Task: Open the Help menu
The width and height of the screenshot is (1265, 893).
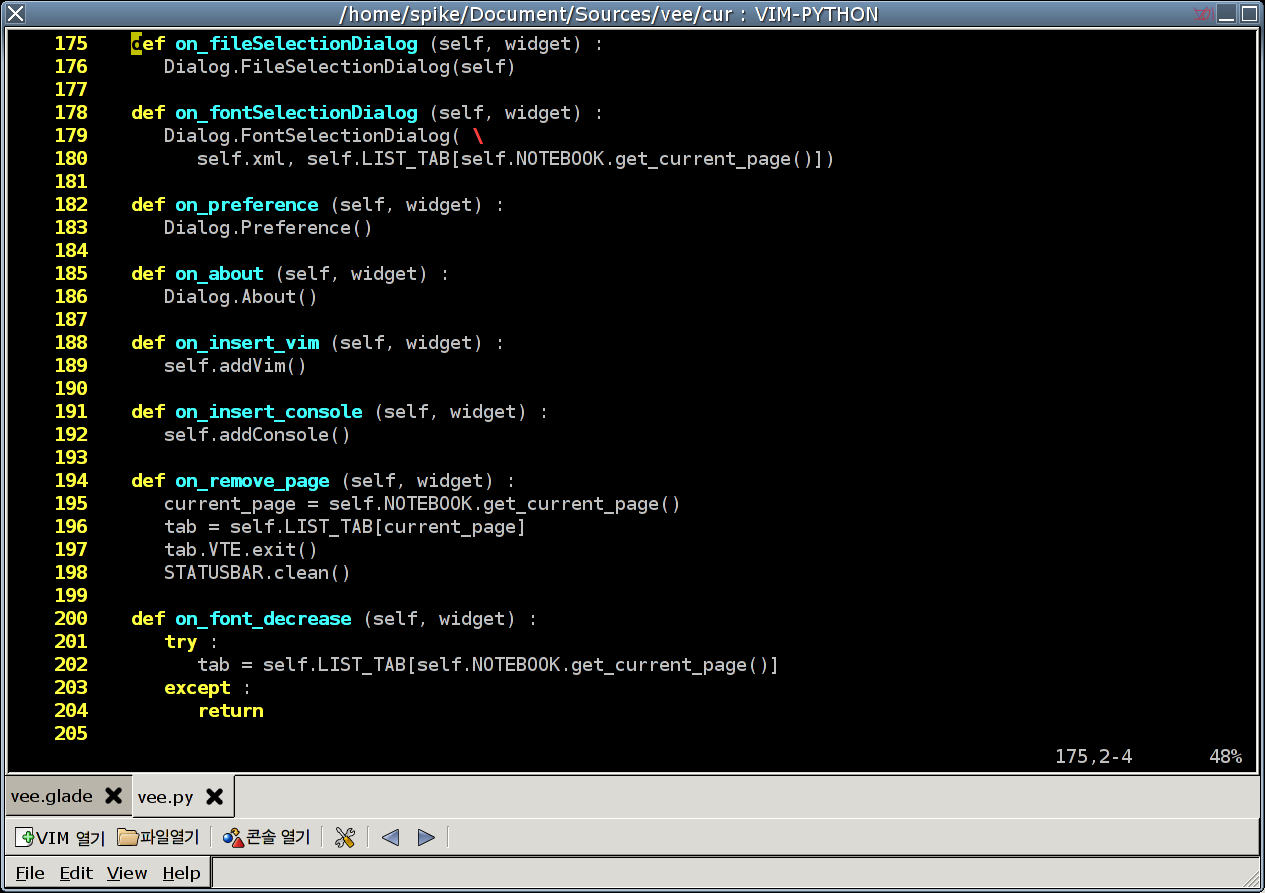Action: click(x=181, y=873)
